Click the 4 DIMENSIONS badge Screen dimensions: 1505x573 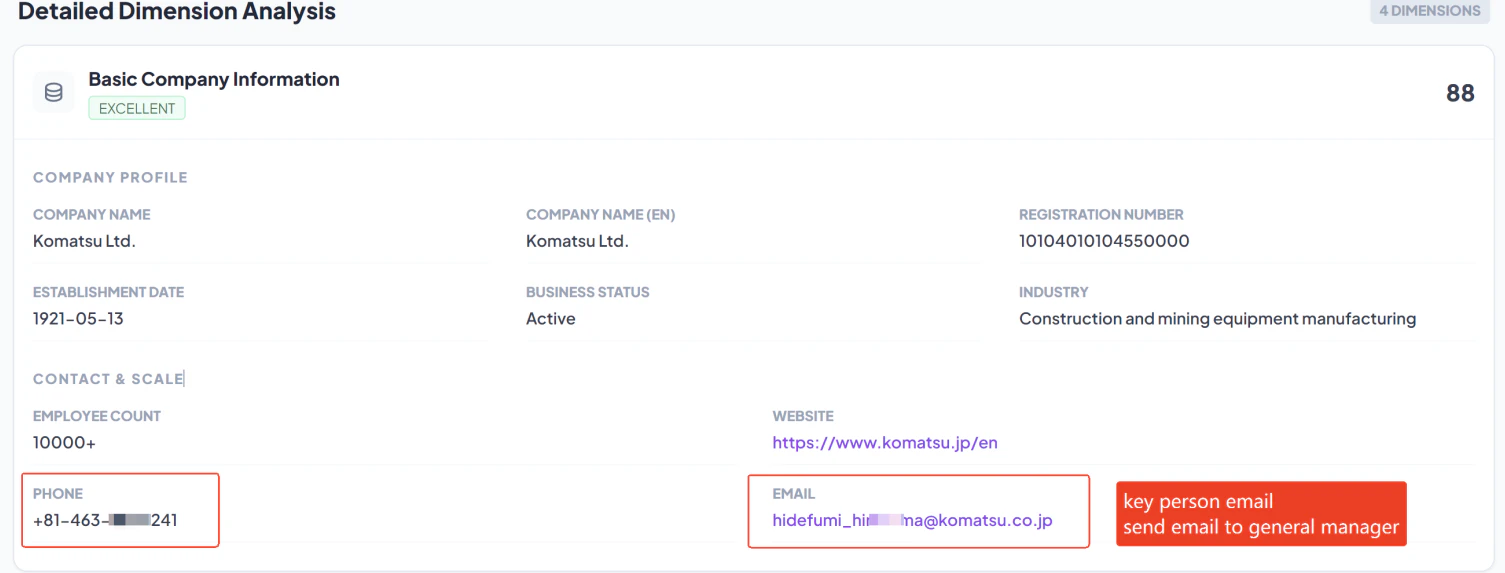pos(1430,11)
